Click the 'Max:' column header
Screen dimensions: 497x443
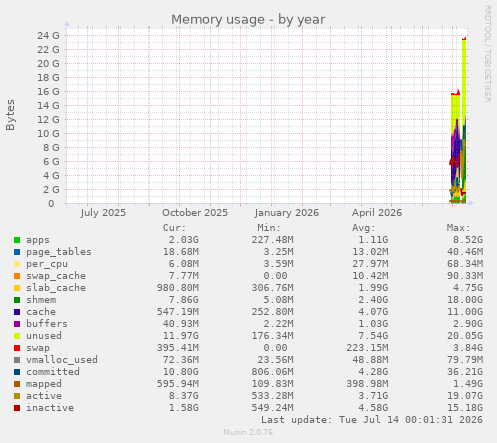(x=458, y=228)
